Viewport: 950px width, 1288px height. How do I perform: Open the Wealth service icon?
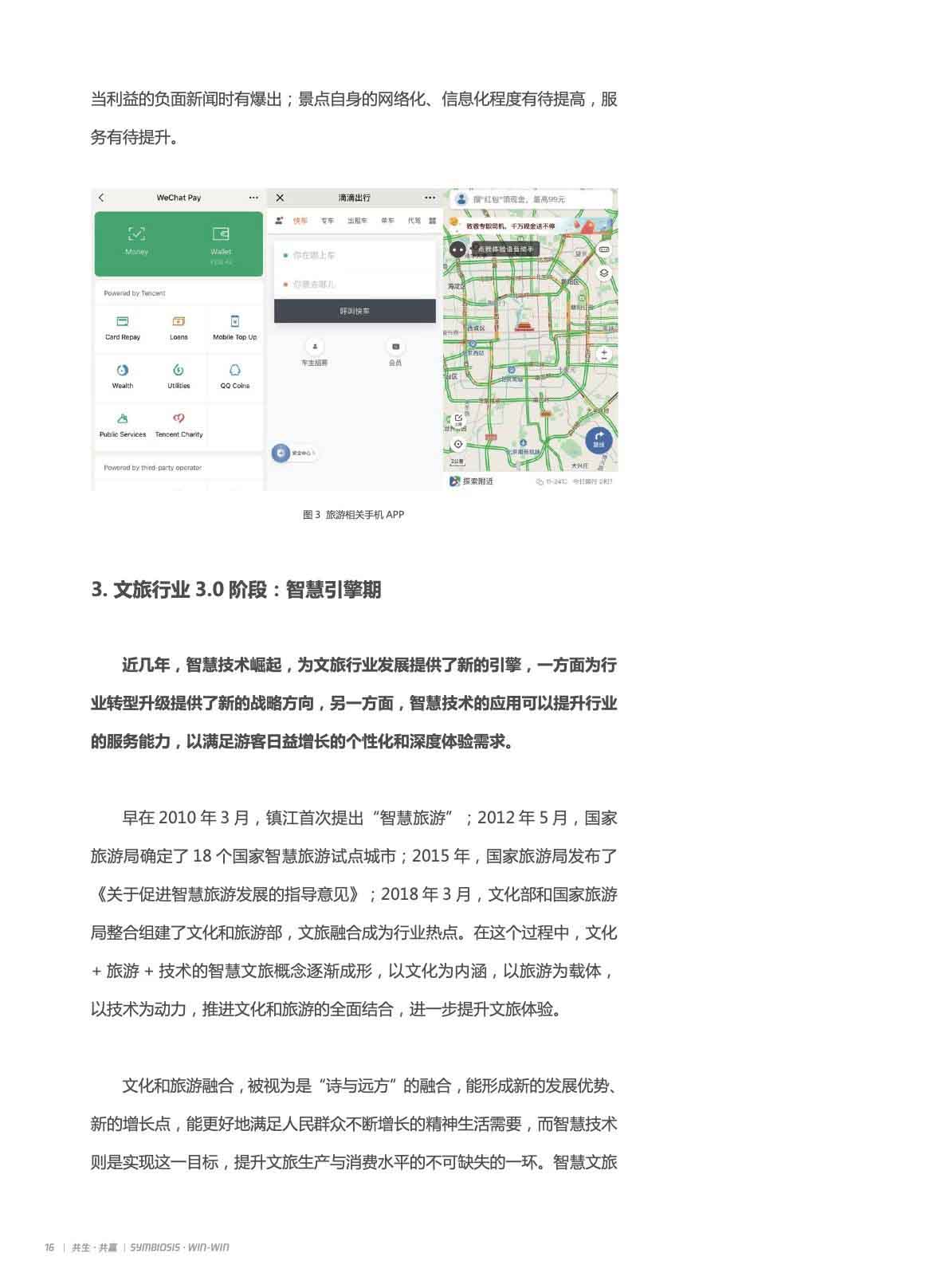tap(123, 371)
